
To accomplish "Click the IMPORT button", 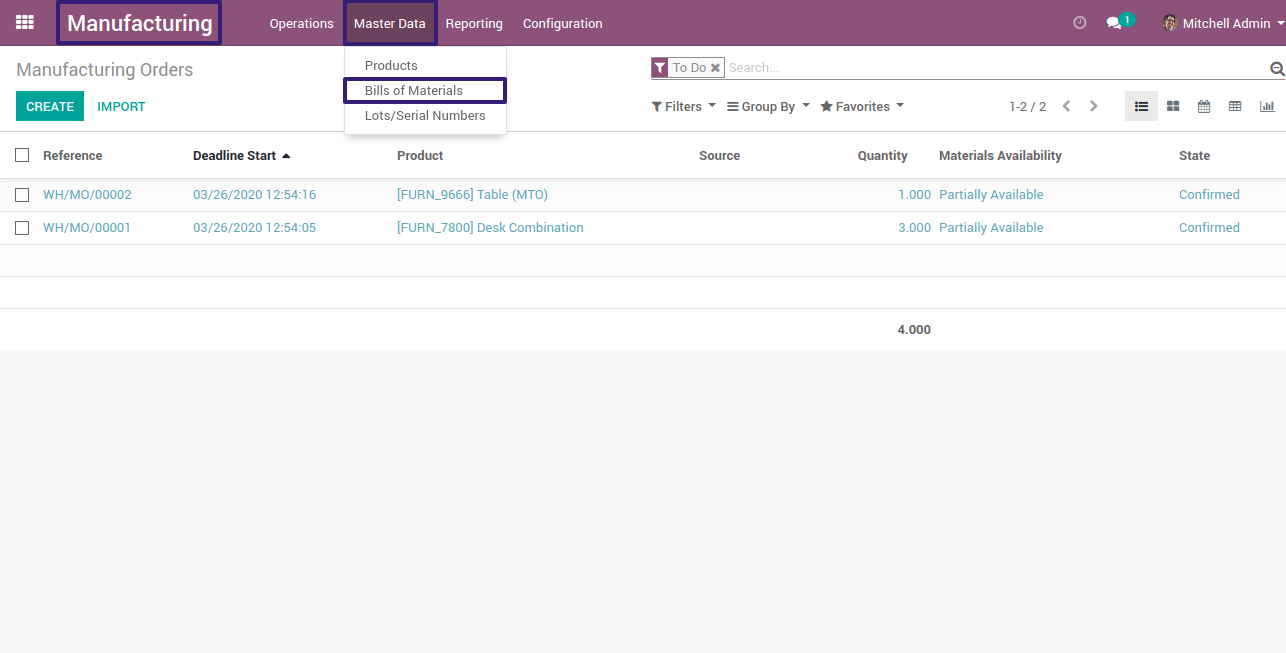I will coord(121,106).
